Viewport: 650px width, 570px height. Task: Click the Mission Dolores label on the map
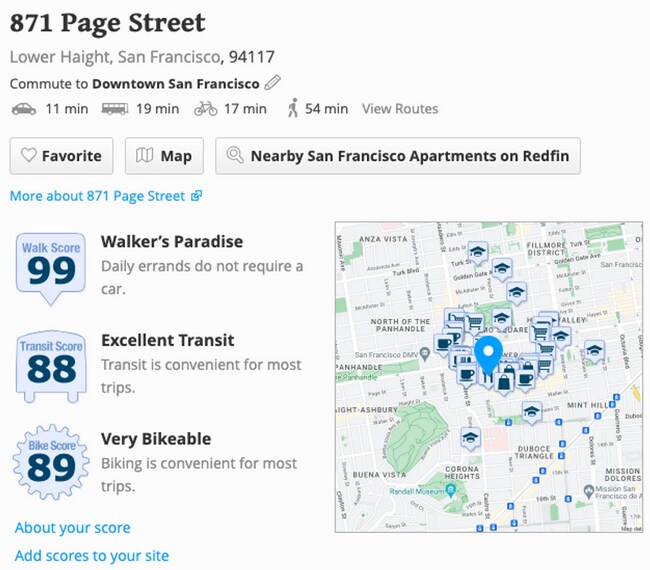(x=622, y=475)
